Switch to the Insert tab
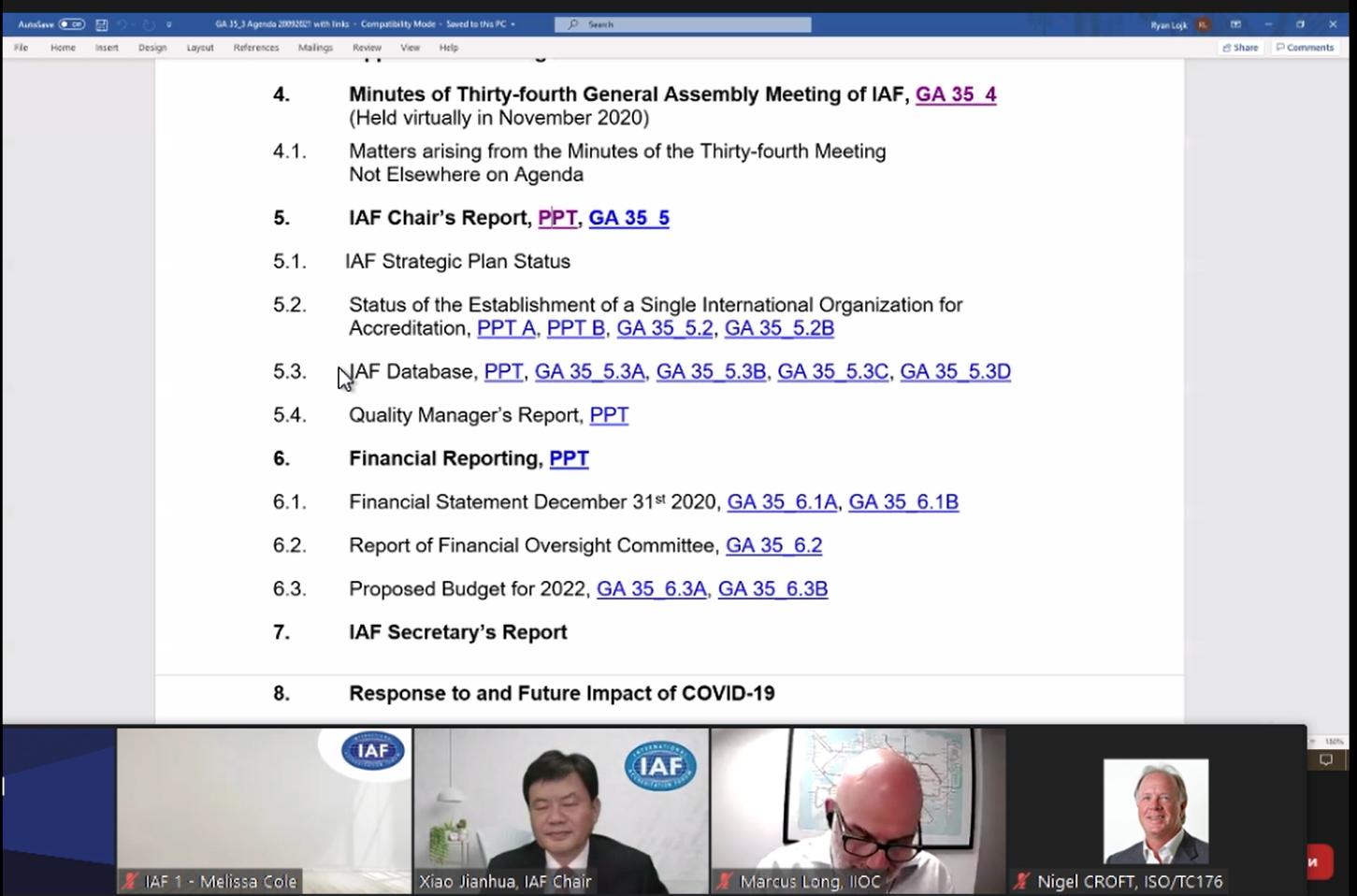 pyautogui.click(x=107, y=48)
